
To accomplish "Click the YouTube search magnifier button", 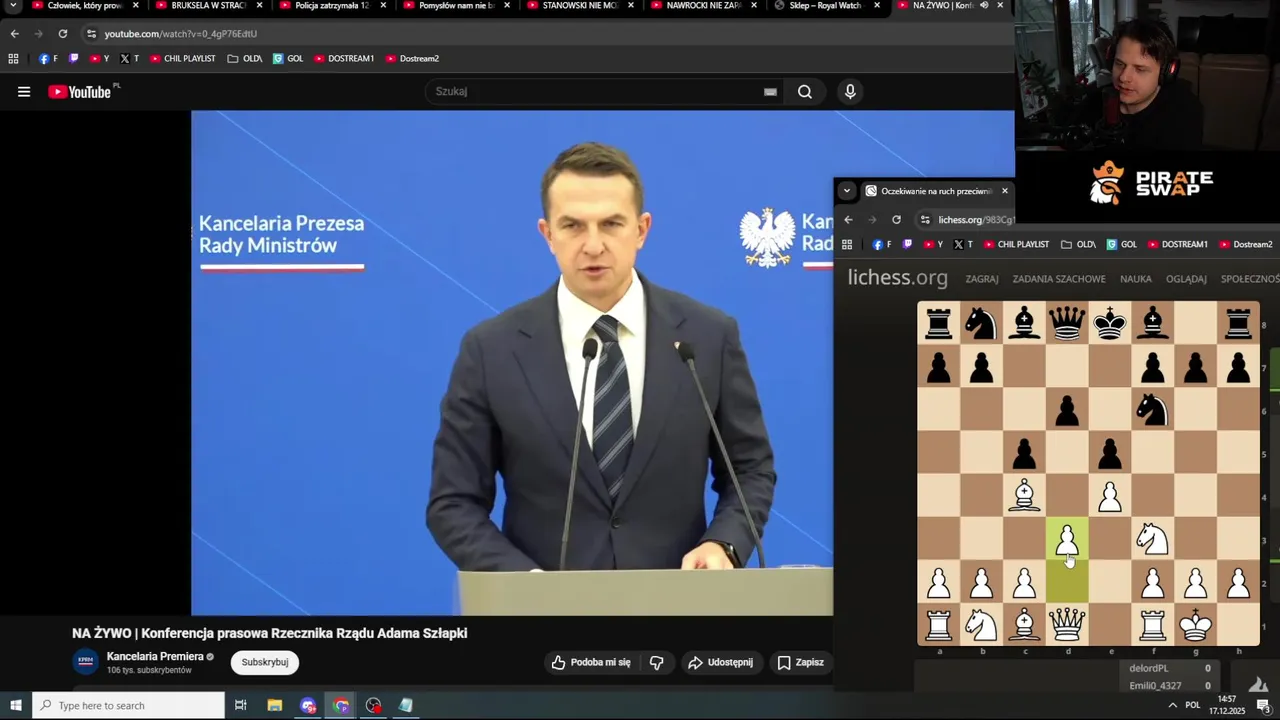I will (805, 92).
